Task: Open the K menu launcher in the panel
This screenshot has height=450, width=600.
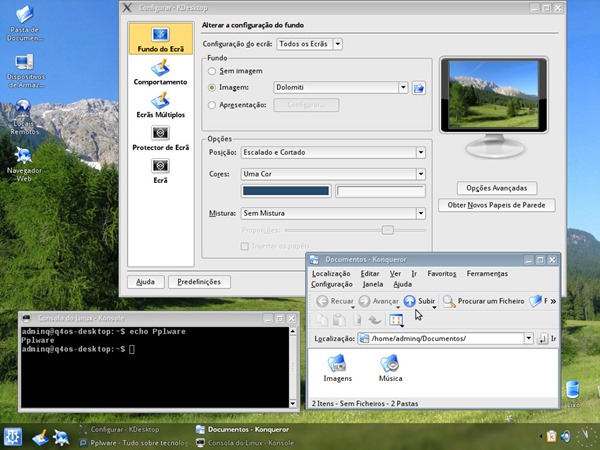Action: 13,437
